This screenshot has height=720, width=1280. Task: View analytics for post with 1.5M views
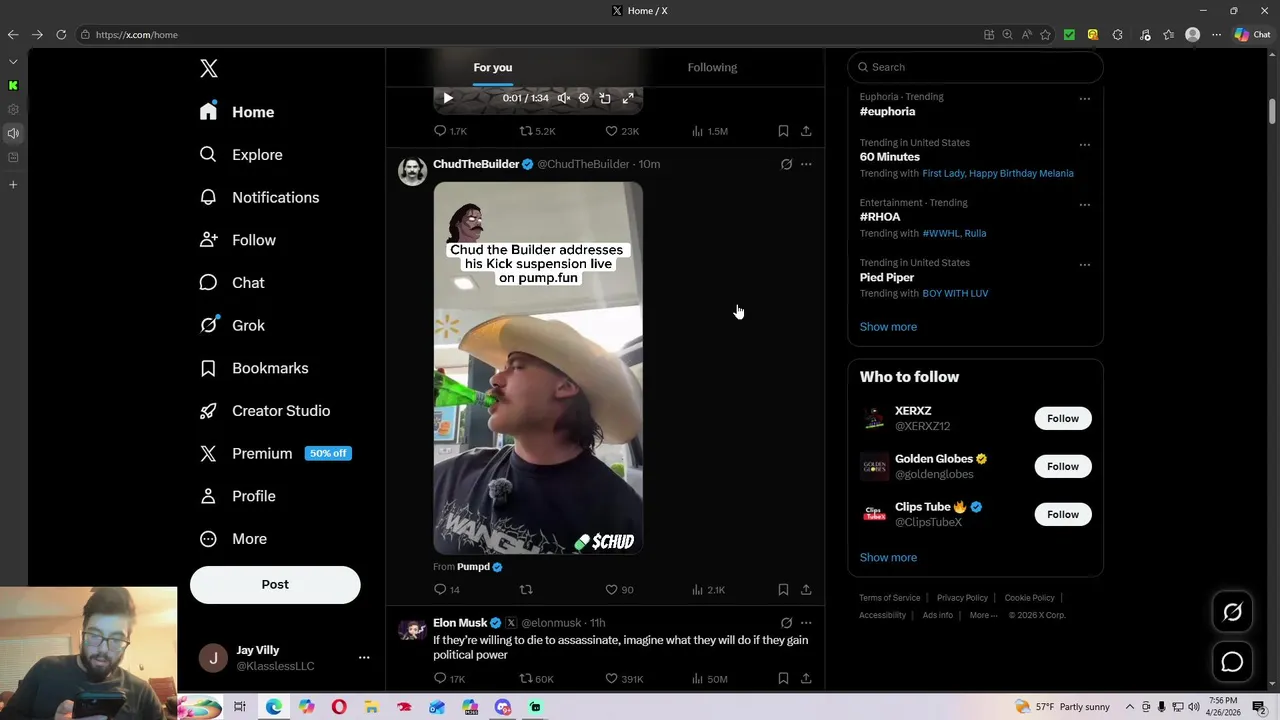710,131
